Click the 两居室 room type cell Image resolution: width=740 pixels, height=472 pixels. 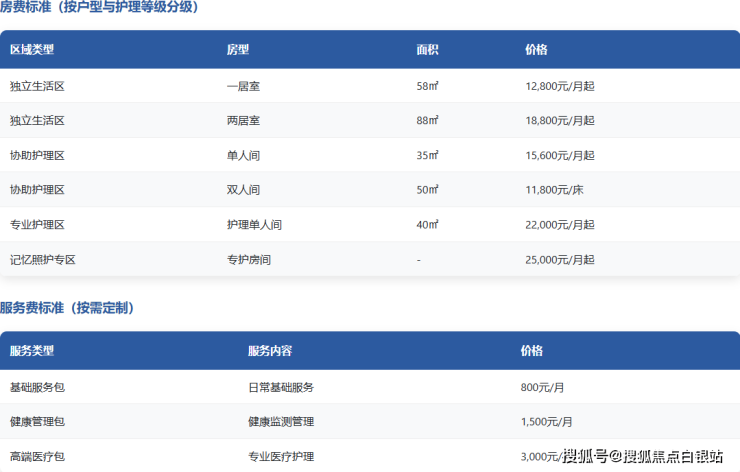pos(244,121)
